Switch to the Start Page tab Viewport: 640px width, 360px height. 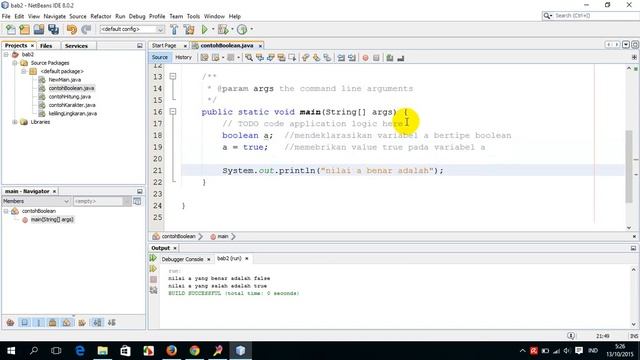164,46
